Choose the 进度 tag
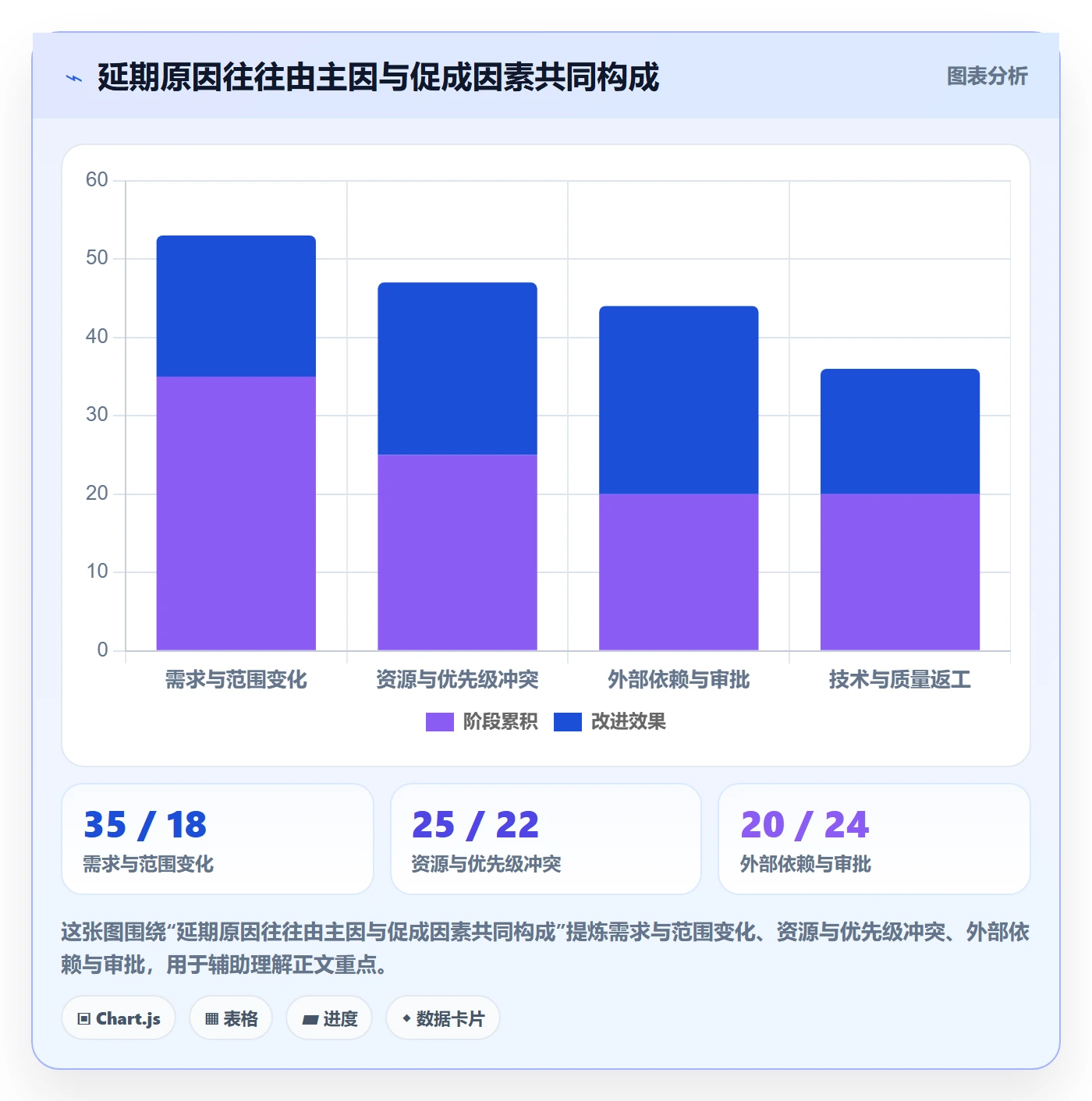The height and width of the screenshot is (1101, 1092). pyautogui.click(x=329, y=1018)
